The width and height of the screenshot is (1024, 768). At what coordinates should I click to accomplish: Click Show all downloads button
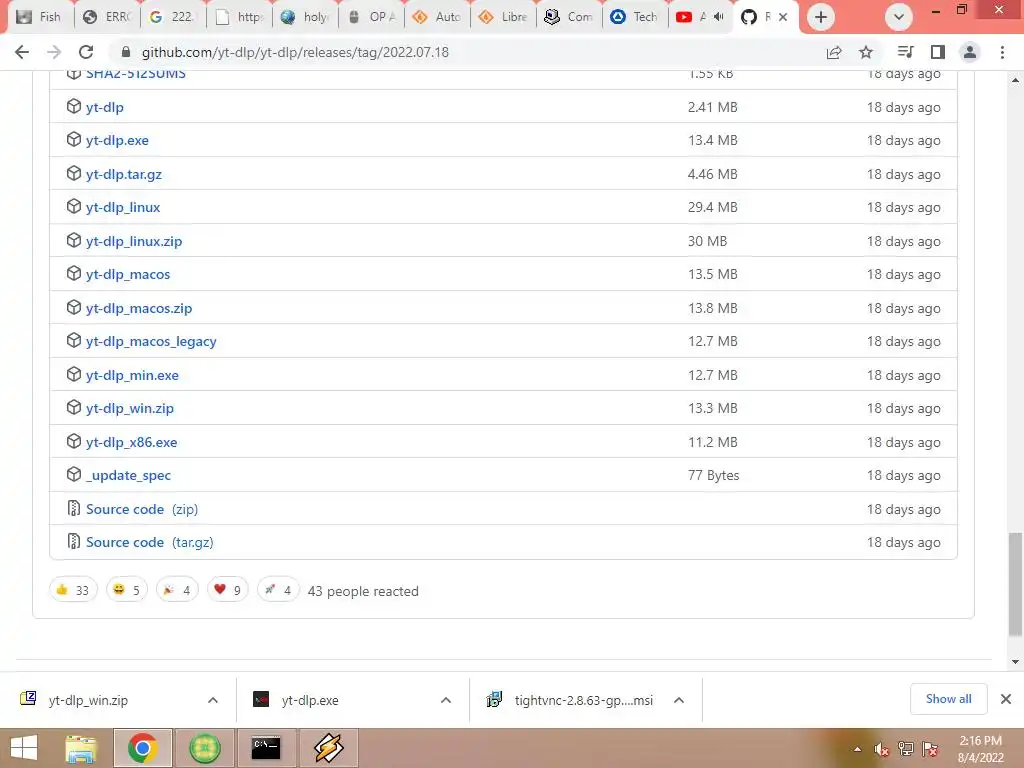[948, 699]
